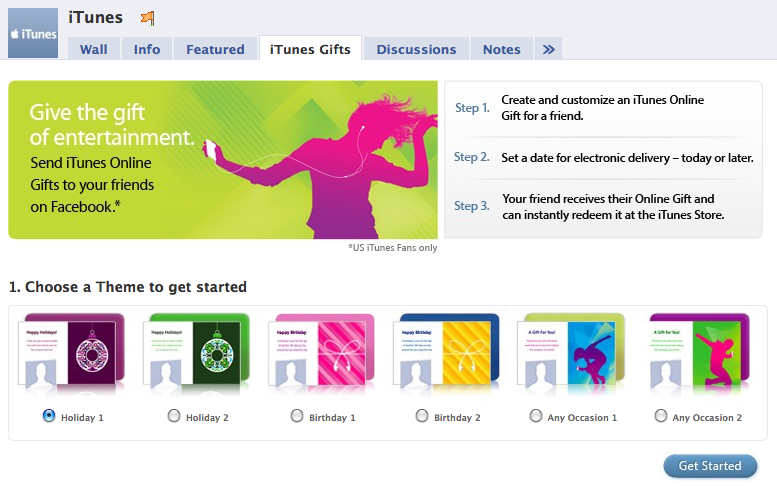The image size is (777, 486).
Task: Open the Featured tab
Action: tap(215, 49)
